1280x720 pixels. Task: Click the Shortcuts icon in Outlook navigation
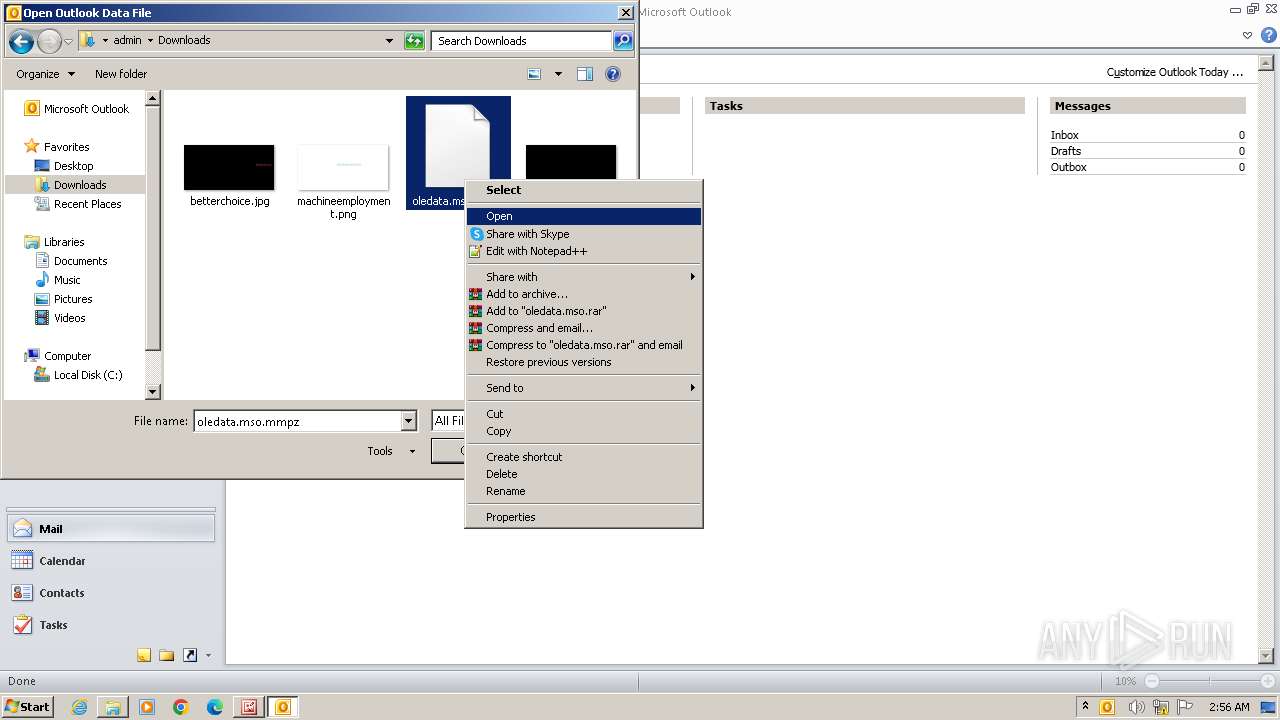click(190, 655)
